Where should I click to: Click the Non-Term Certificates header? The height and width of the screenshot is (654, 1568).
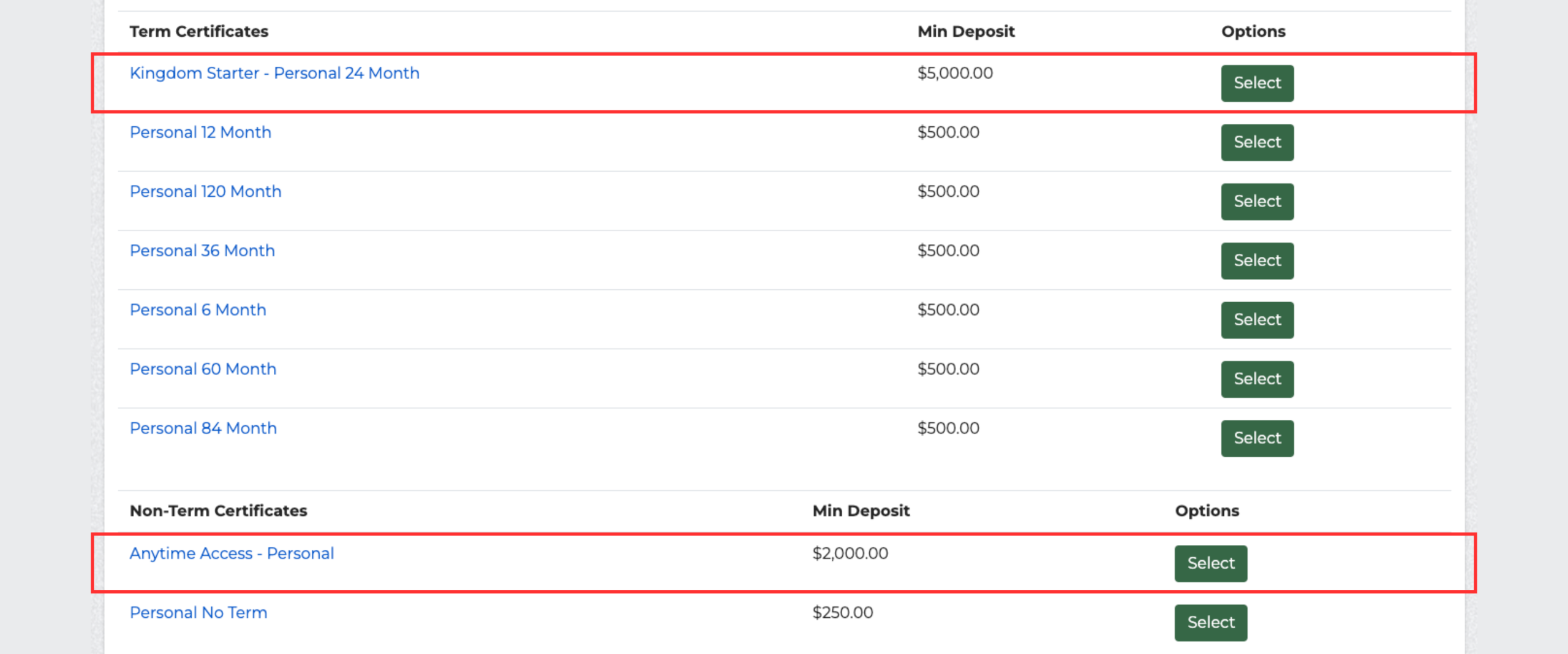pos(218,511)
